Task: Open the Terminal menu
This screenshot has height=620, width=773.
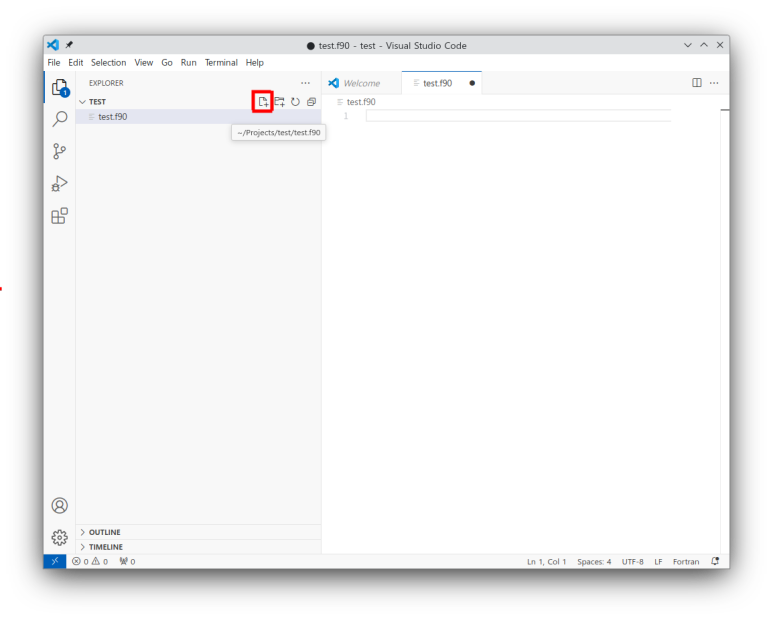Action: click(221, 63)
